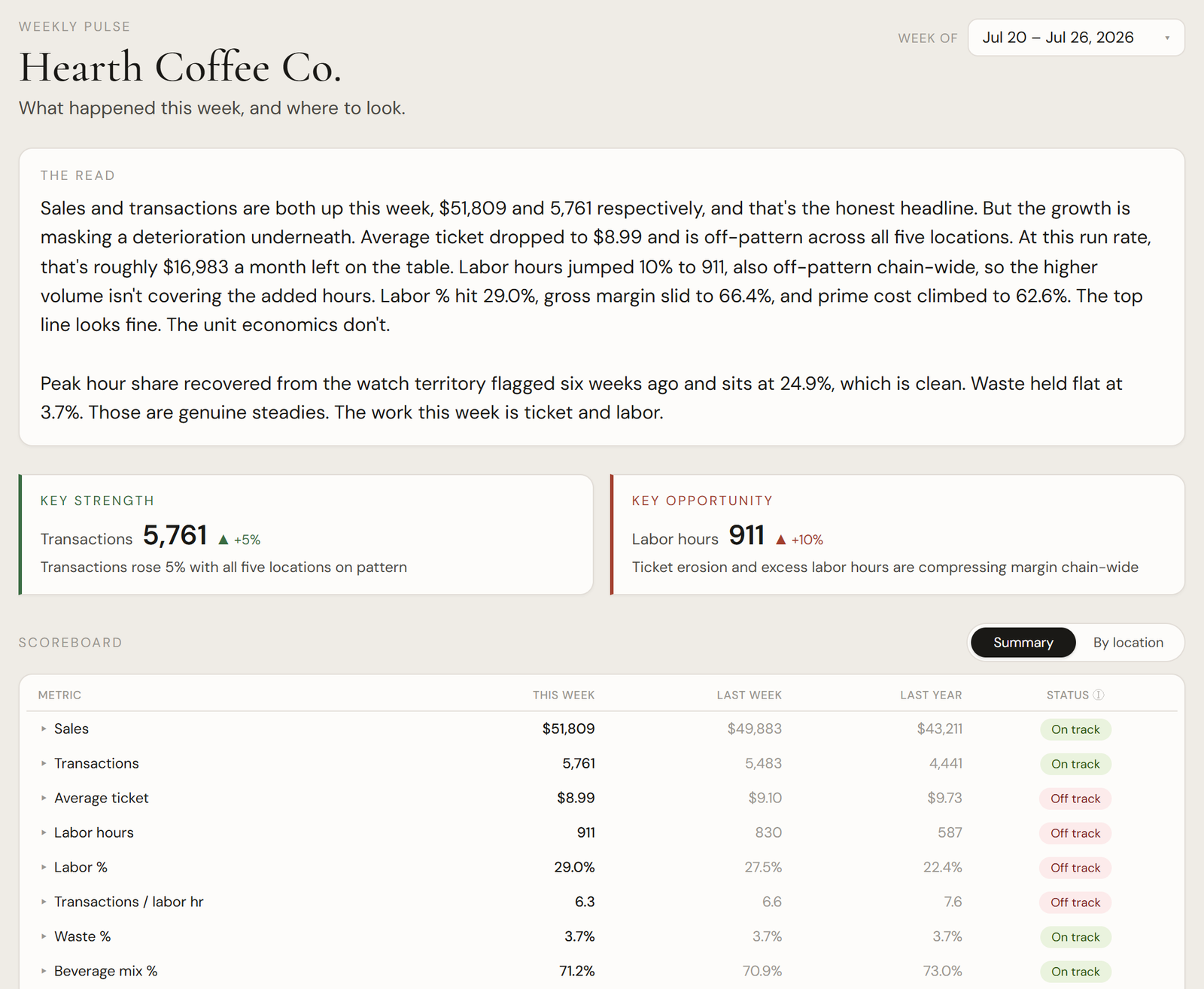Click the Metric column header
This screenshot has width=1204, height=989.
point(59,695)
